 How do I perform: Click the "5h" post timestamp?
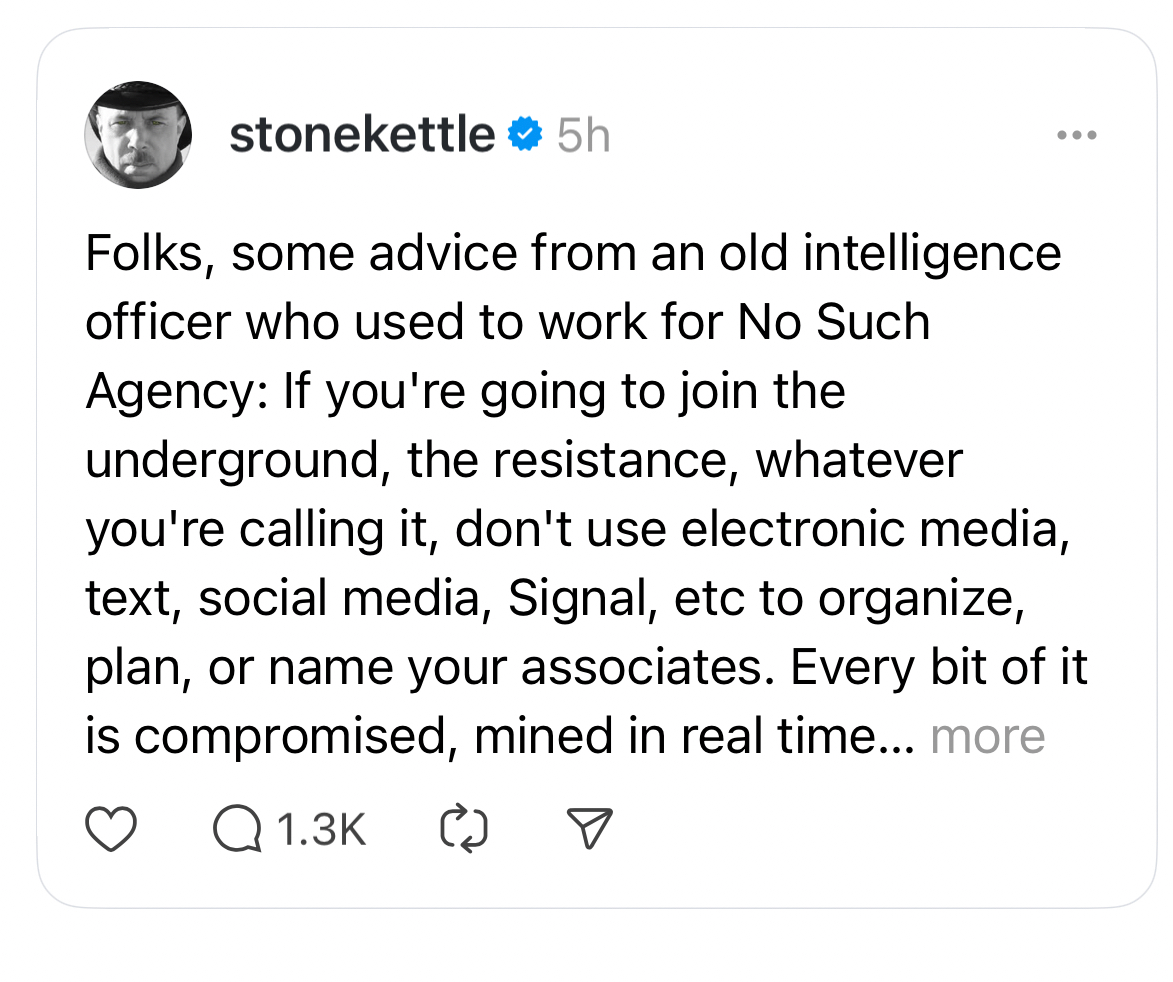[583, 135]
